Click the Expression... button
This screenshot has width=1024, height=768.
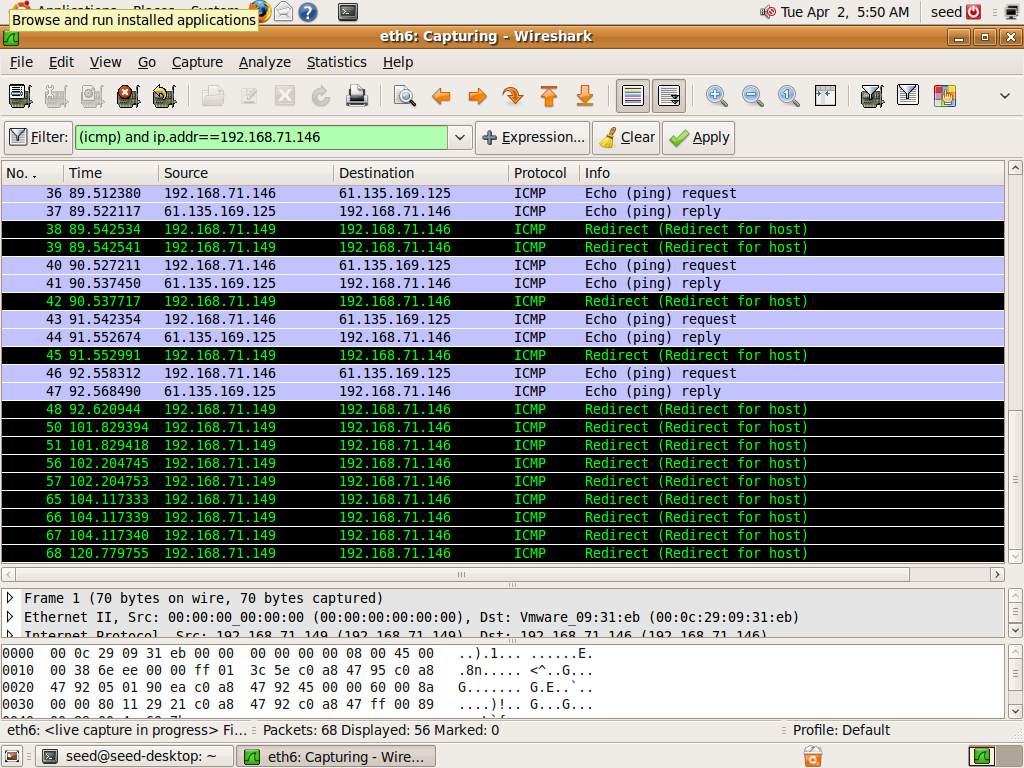pos(532,137)
